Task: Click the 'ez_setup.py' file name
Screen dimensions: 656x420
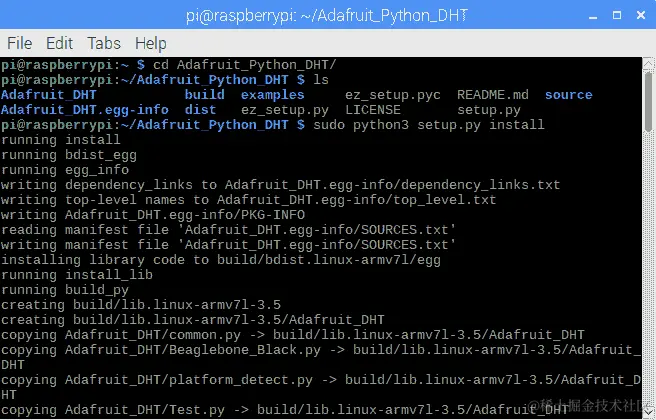Action: click(284, 110)
